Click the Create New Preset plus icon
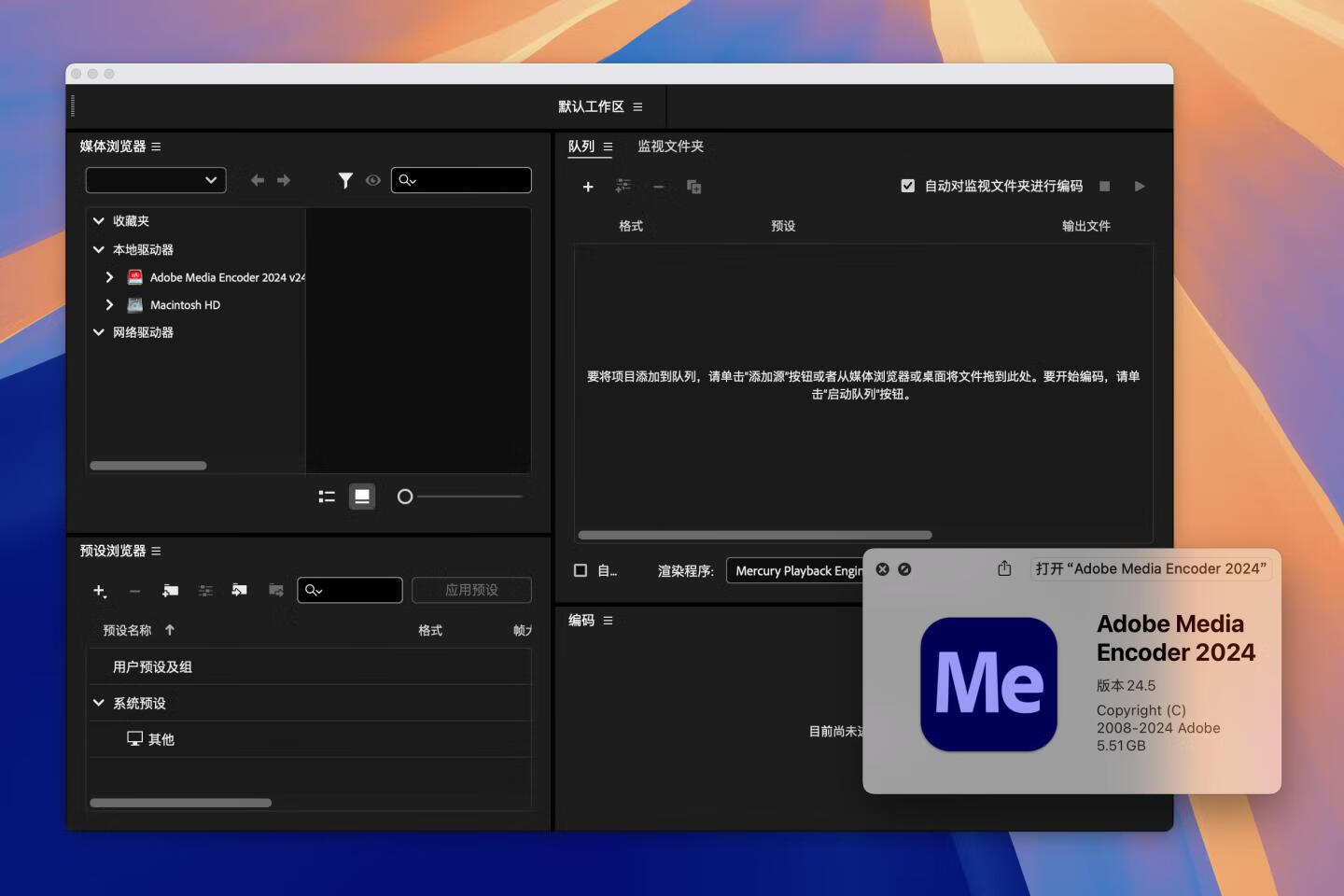 click(100, 591)
